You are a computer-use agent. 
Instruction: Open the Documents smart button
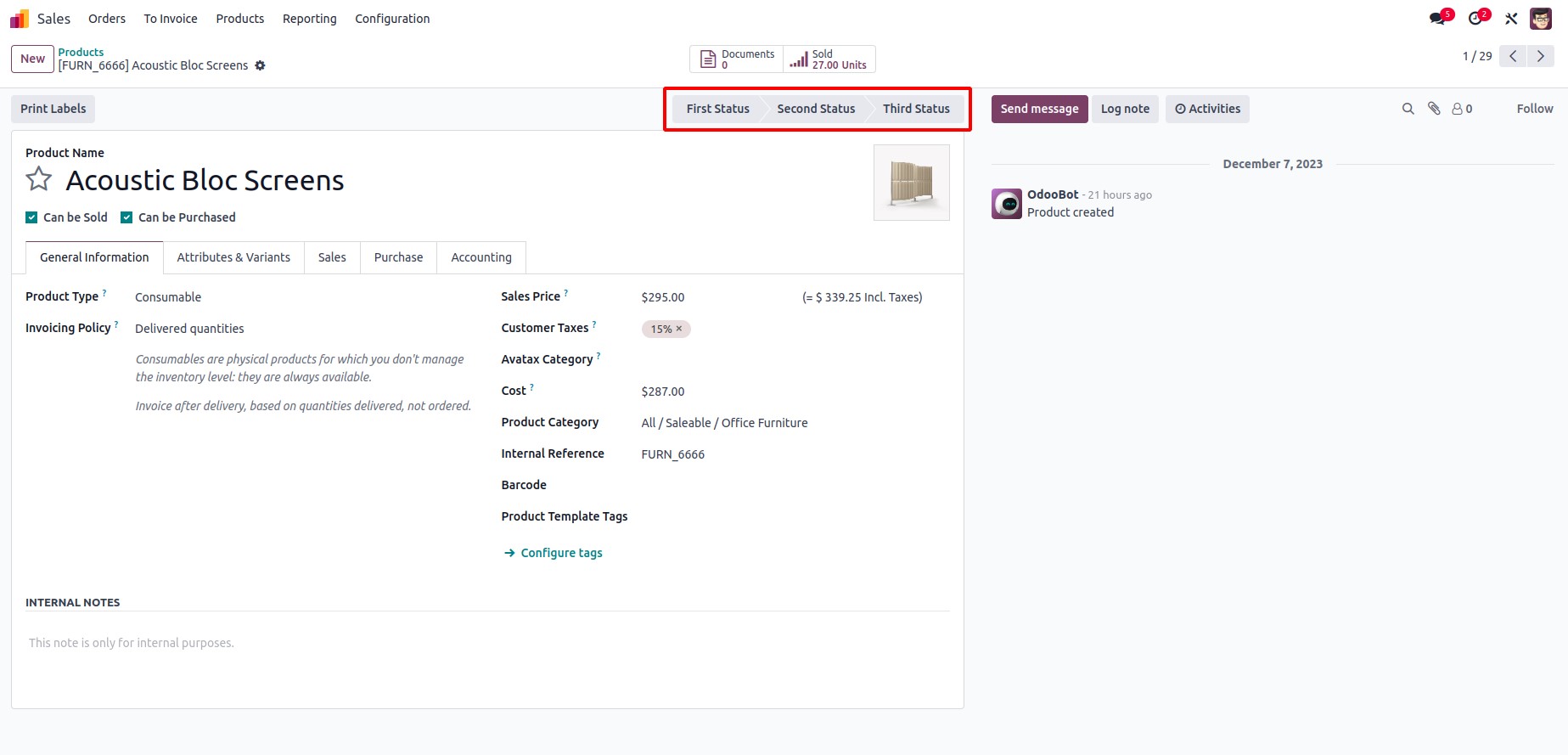pyautogui.click(x=737, y=59)
